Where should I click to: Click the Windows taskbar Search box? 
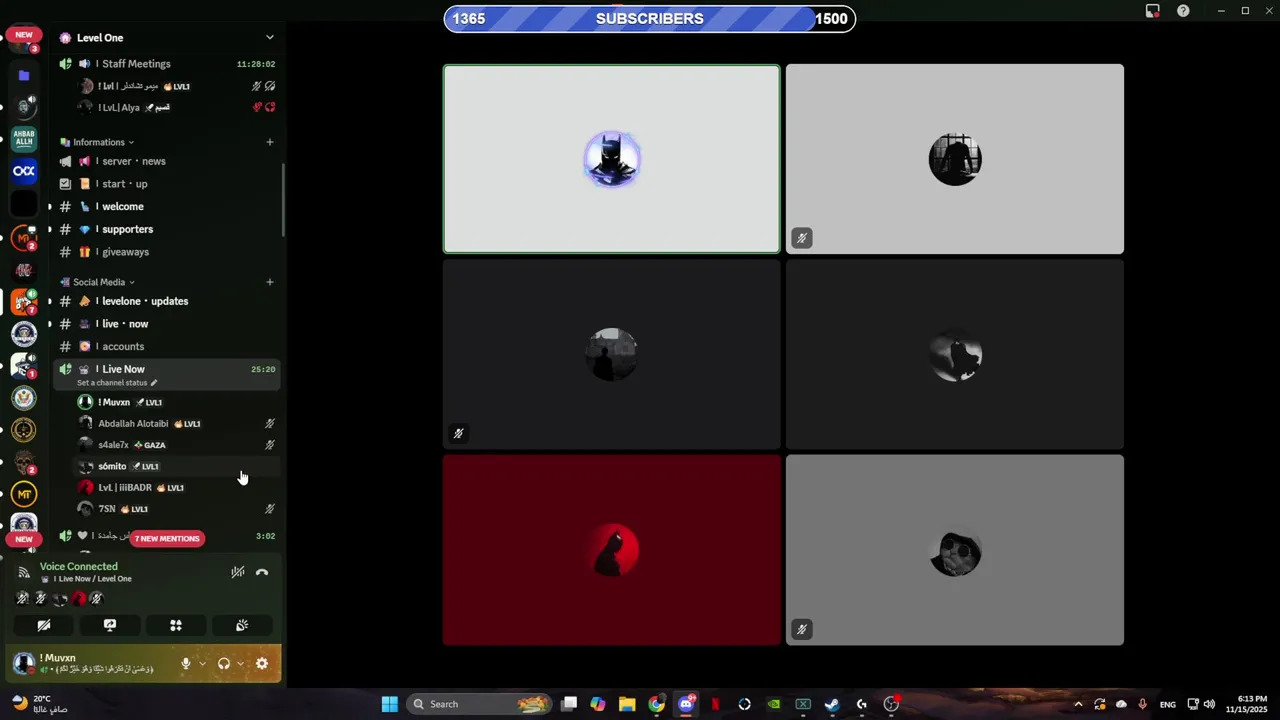click(x=480, y=704)
